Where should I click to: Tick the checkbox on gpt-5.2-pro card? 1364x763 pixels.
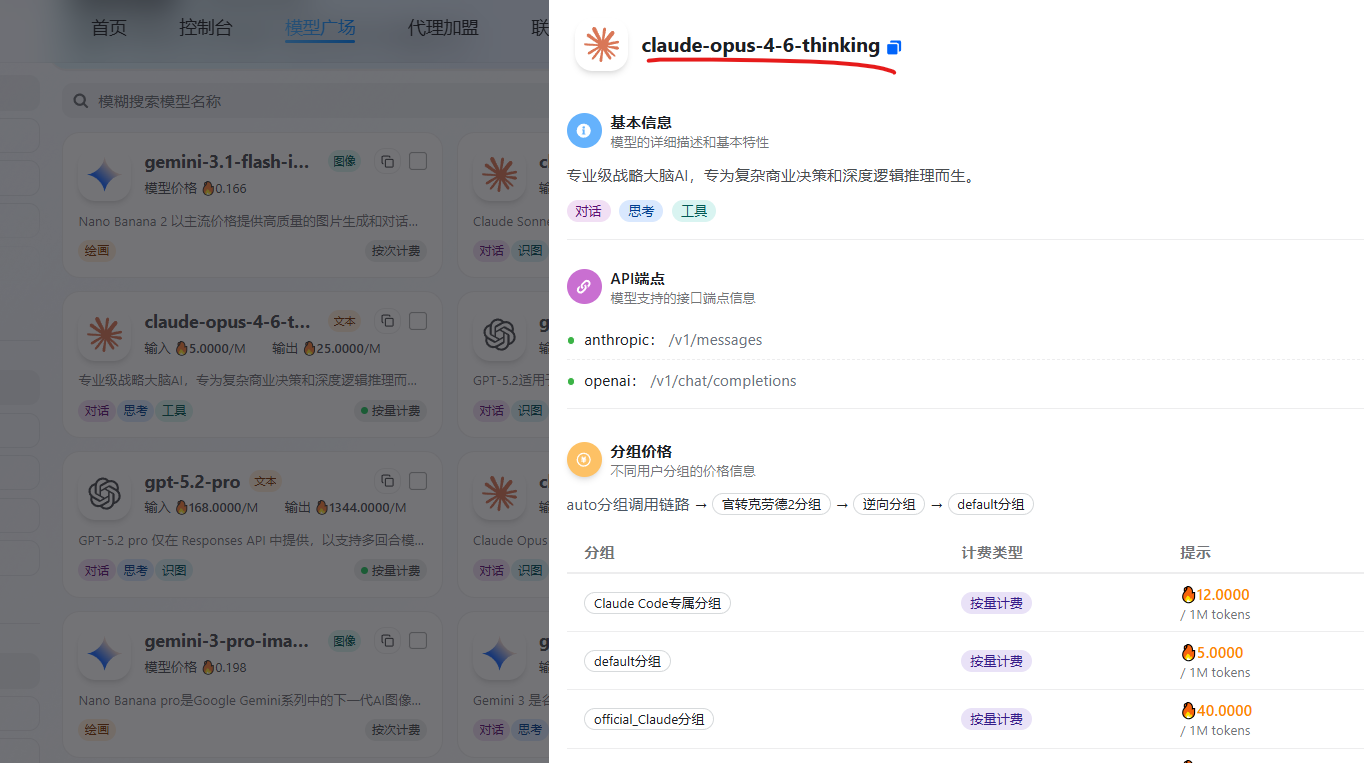(x=418, y=481)
